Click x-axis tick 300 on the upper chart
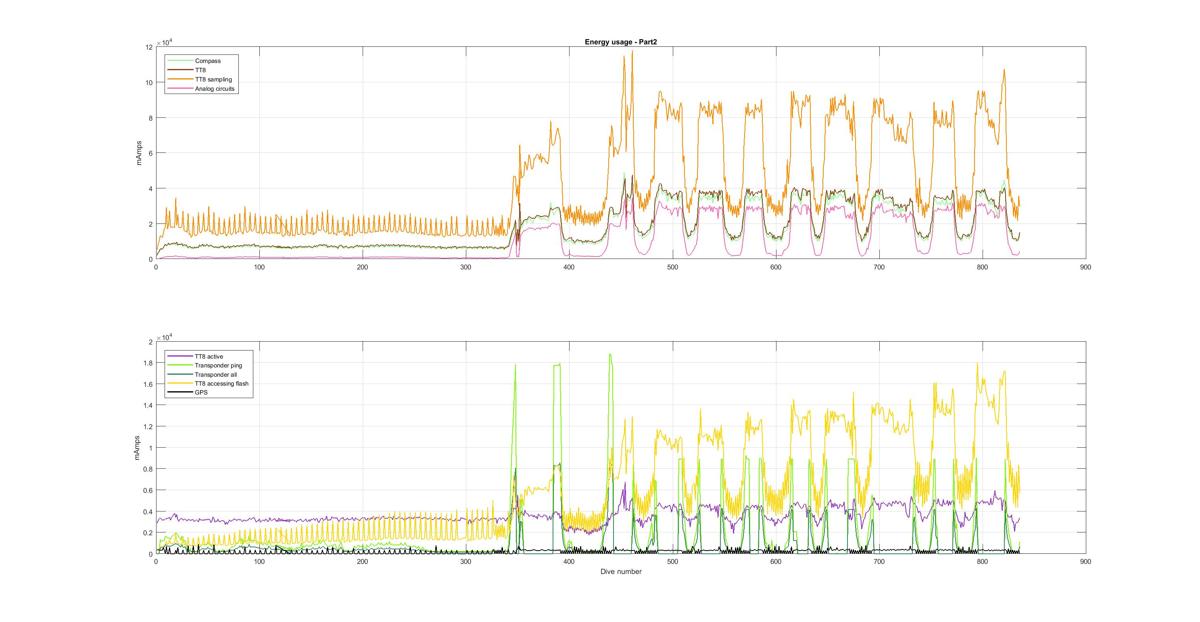This screenshot has height=622, width=1200. point(466,267)
